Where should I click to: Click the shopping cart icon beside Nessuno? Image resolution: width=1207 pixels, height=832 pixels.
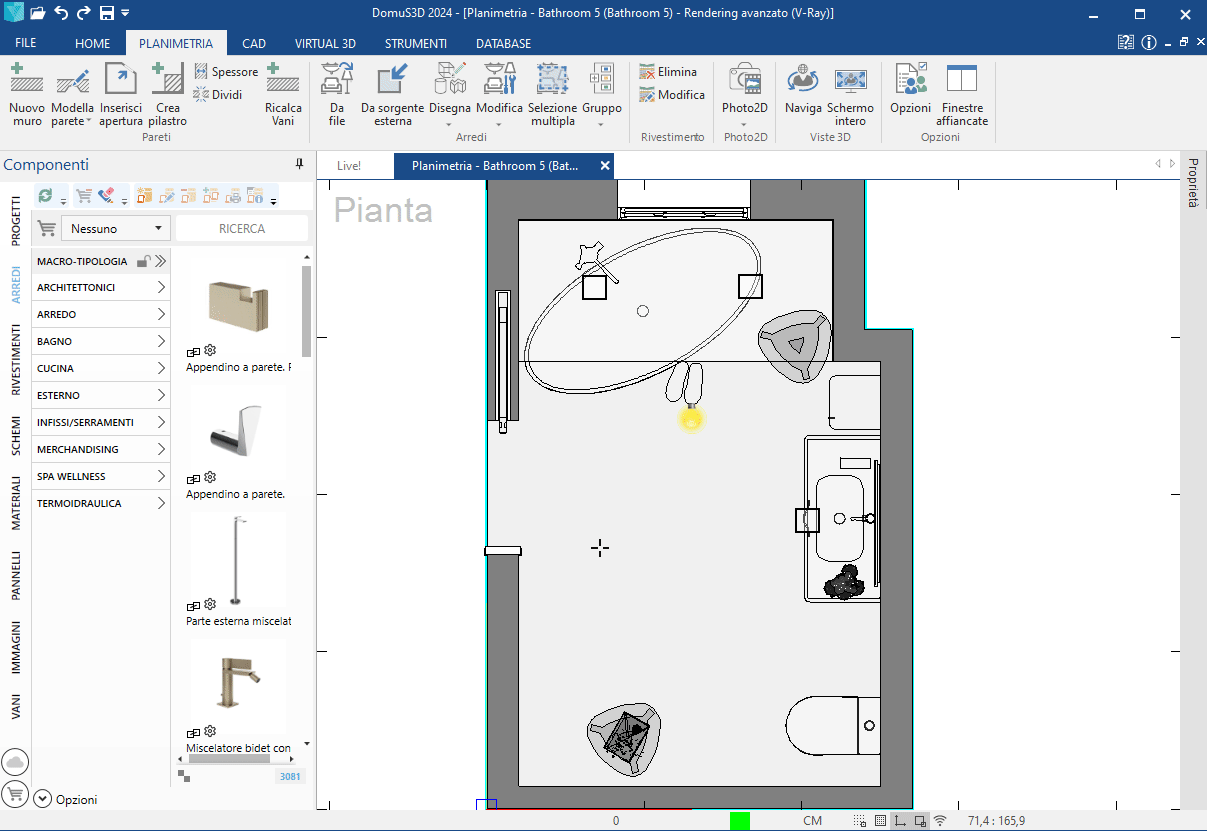(x=46, y=228)
